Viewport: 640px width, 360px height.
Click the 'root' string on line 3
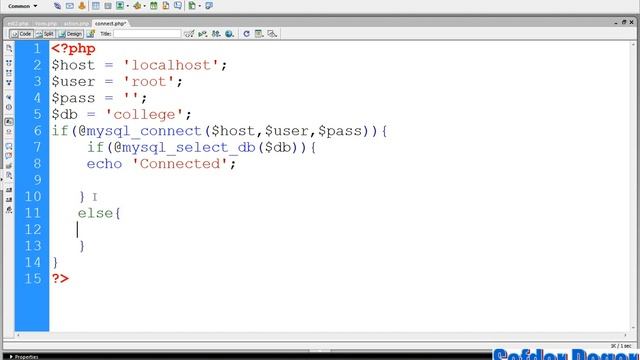click(149, 81)
